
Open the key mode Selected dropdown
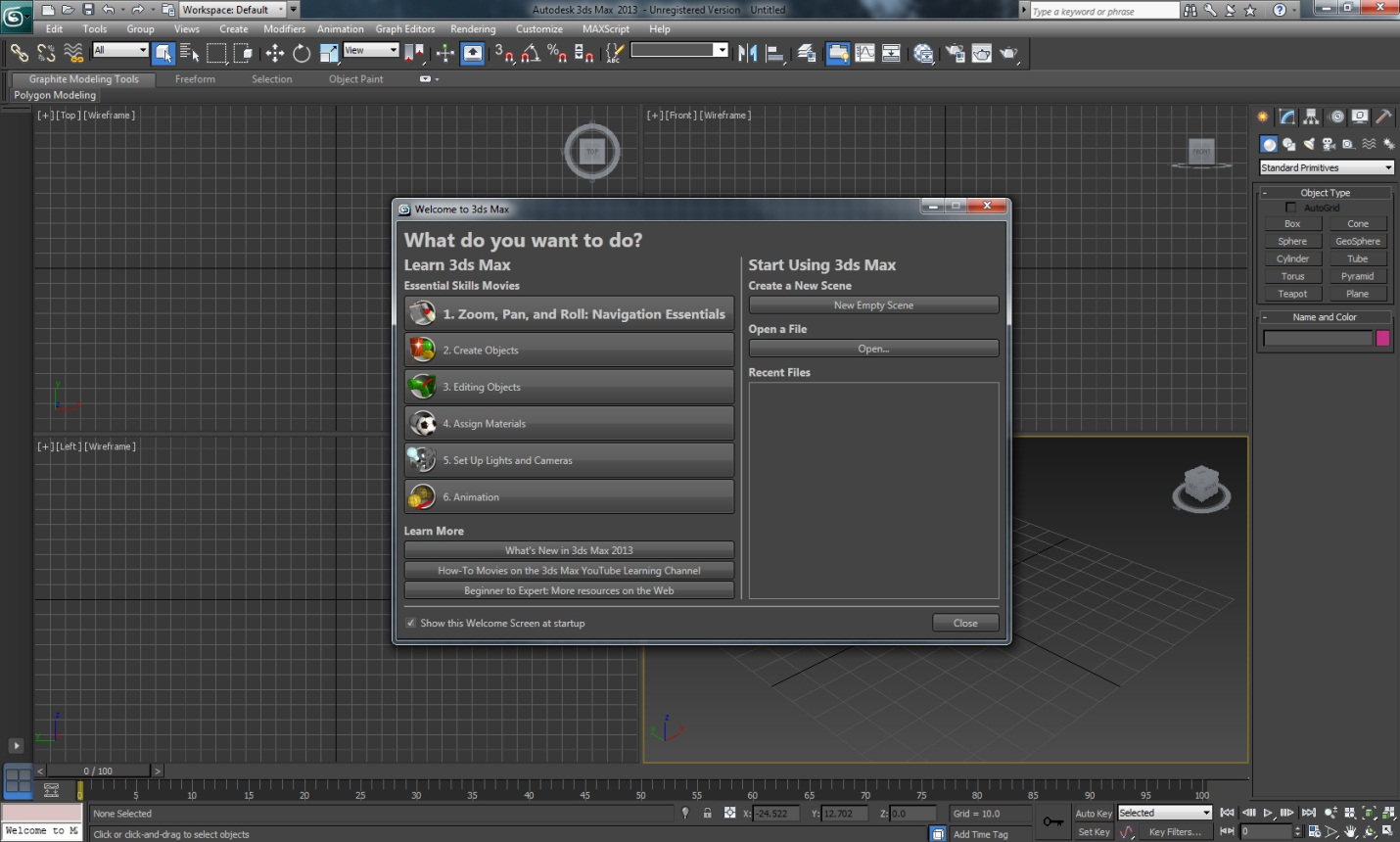(x=1165, y=813)
